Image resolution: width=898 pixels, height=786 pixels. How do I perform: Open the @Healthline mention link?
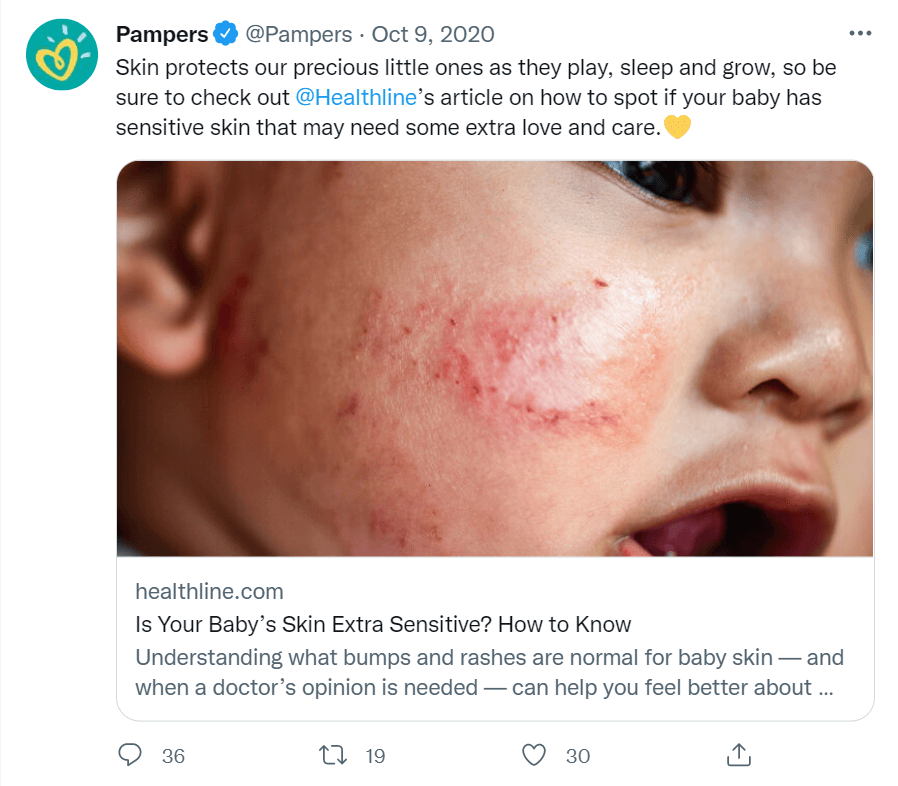click(x=355, y=98)
